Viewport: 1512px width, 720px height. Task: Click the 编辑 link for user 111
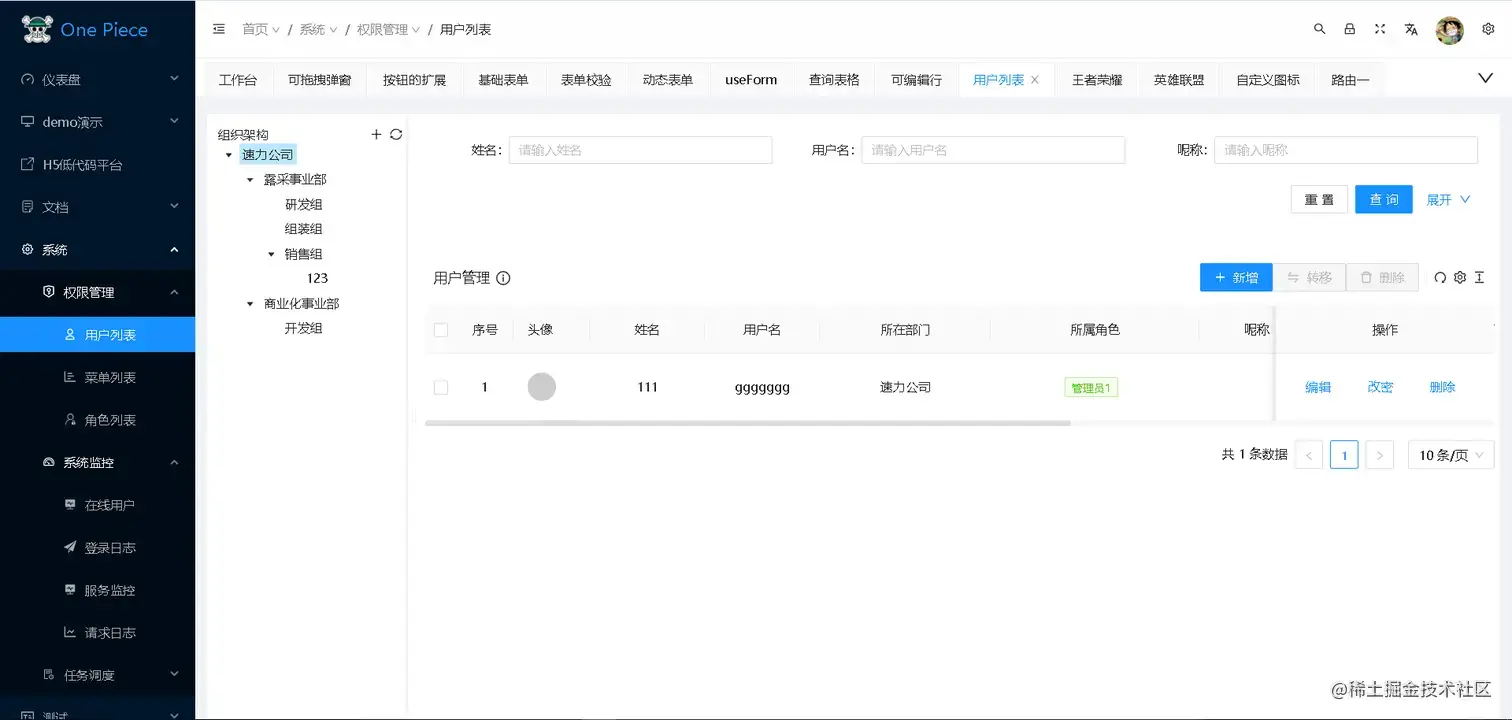click(x=1318, y=387)
